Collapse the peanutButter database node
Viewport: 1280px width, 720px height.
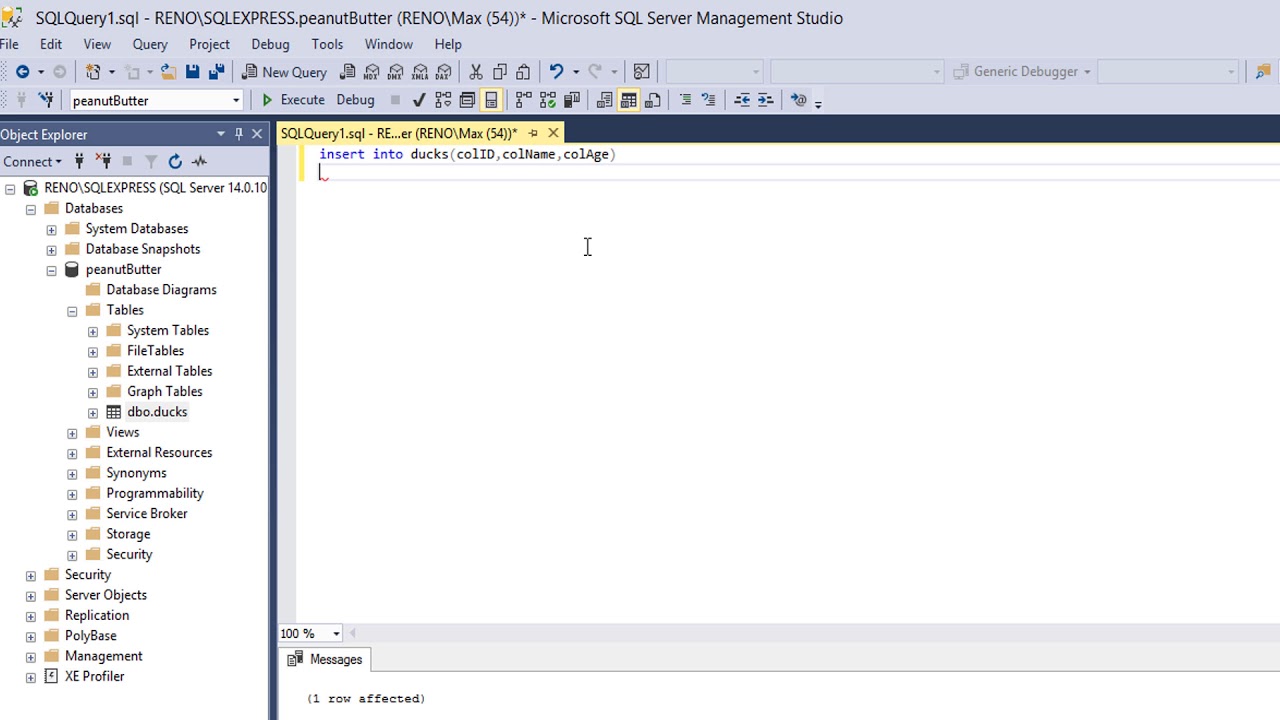pos(51,270)
